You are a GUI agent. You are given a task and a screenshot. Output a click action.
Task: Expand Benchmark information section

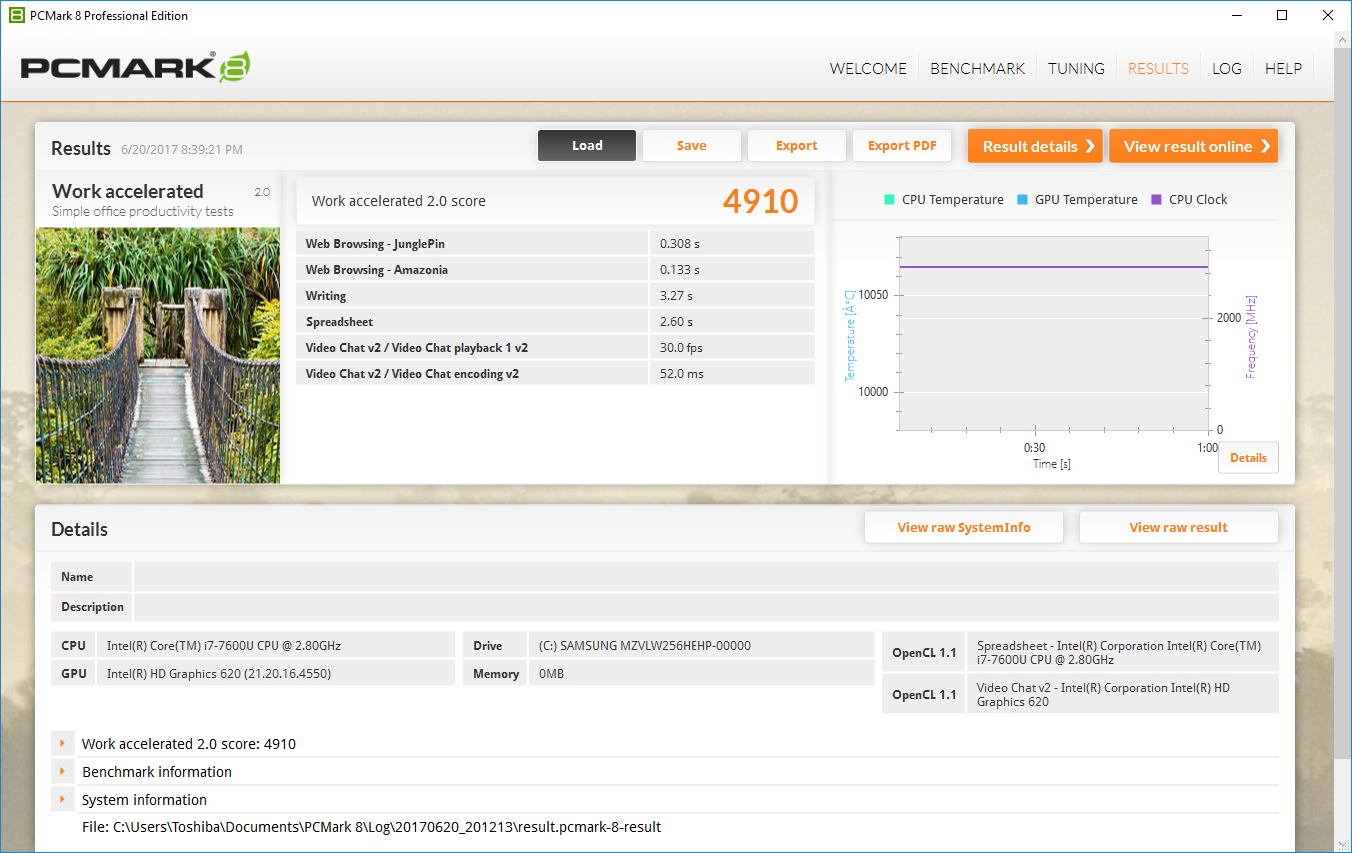pyautogui.click(x=62, y=772)
